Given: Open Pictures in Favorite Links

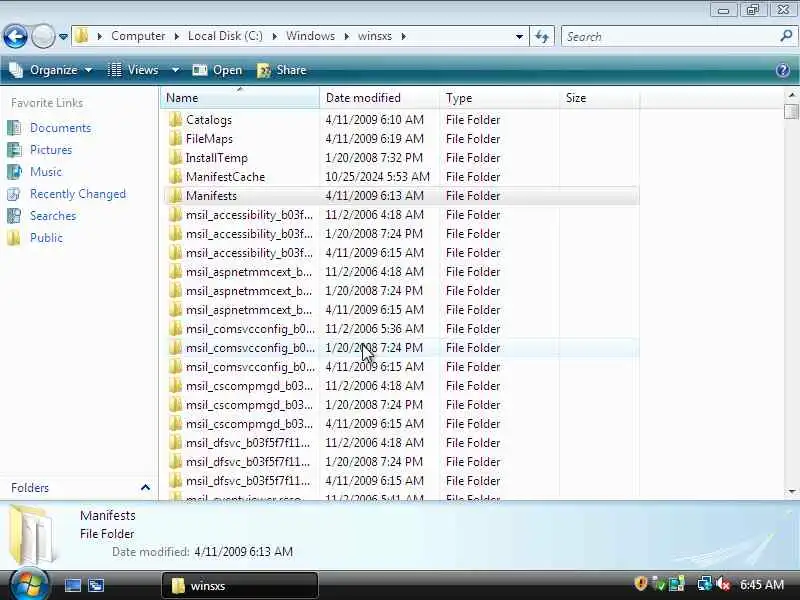Looking at the screenshot, I should click(x=51, y=149).
